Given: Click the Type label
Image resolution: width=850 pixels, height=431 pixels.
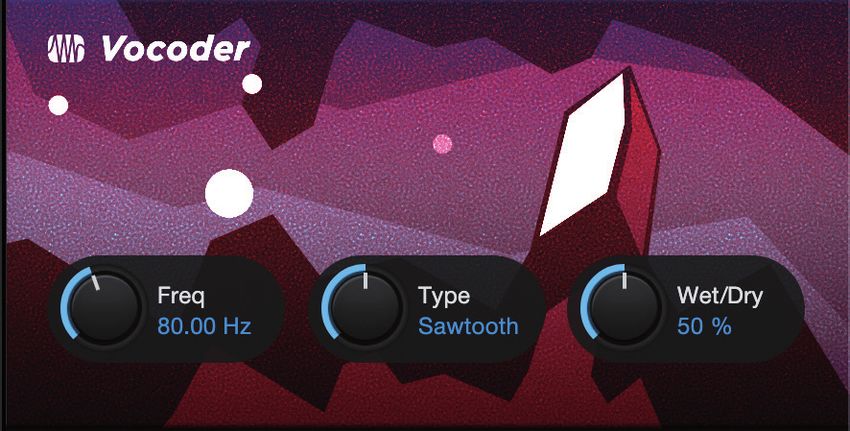Looking at the screenshot, I should [444, 296].
